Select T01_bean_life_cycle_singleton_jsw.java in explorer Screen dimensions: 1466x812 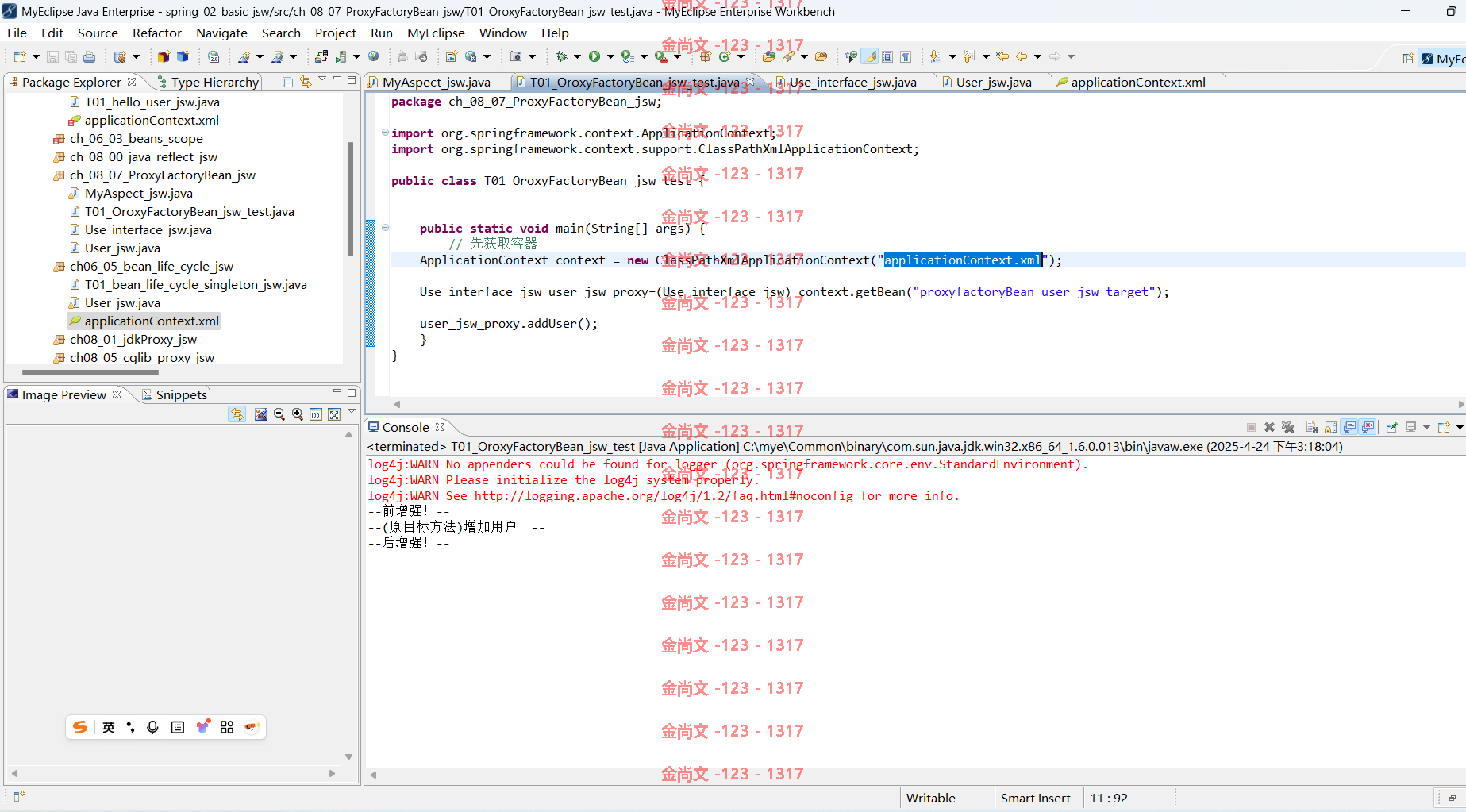tap(195, 284)
